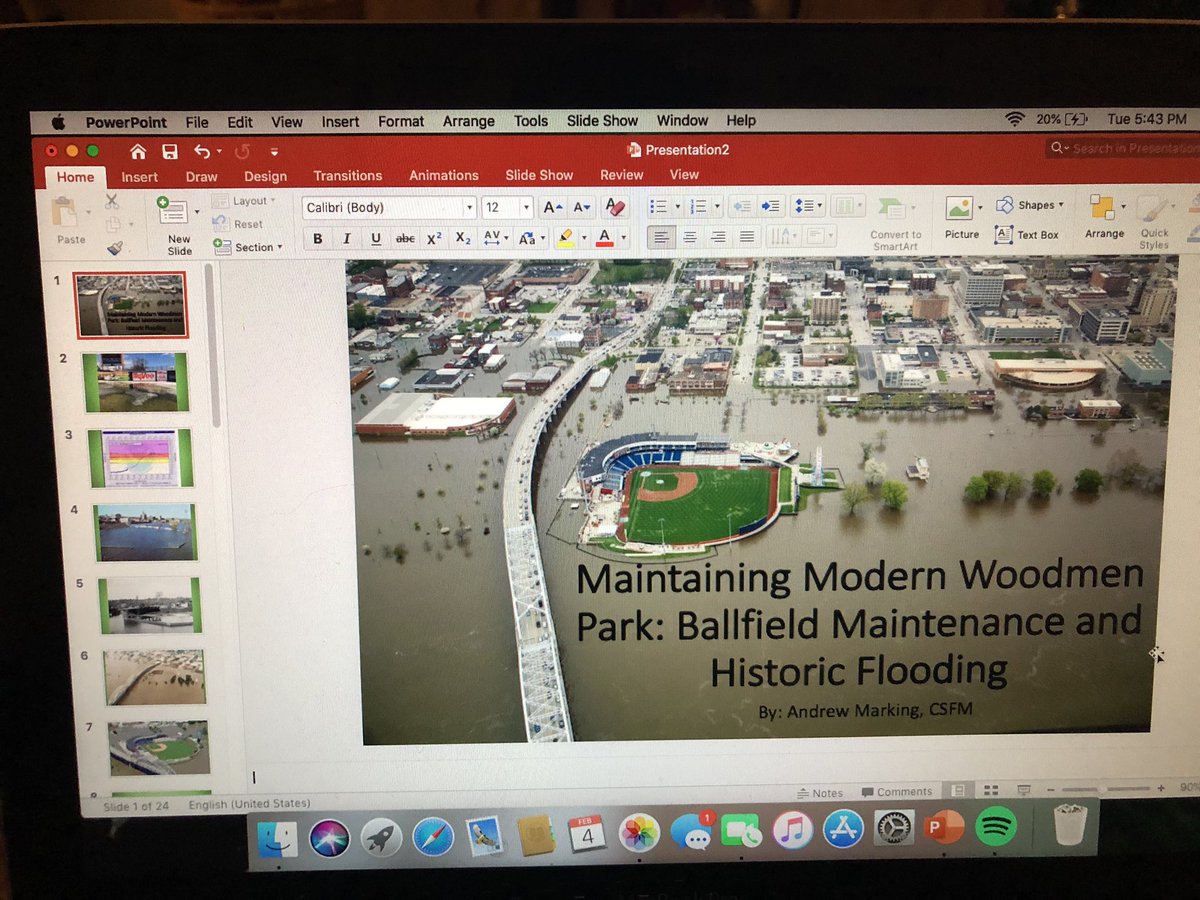Click the increase indent icon
This screenshot has width=1200, height=900.
[x=770, y=206]
